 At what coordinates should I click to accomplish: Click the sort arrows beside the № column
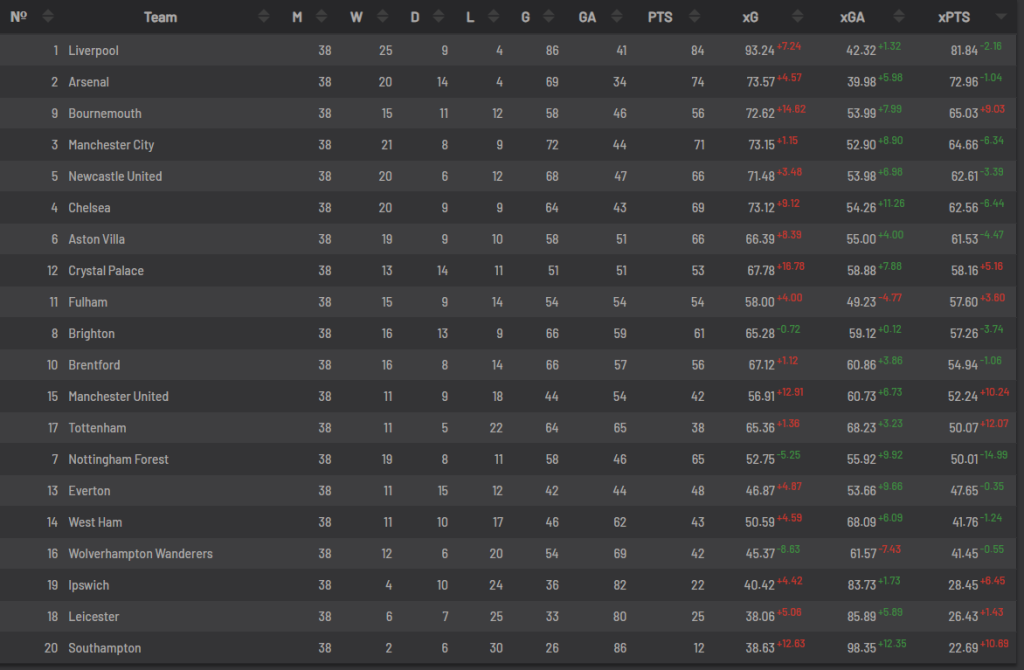tap(48, 17)
